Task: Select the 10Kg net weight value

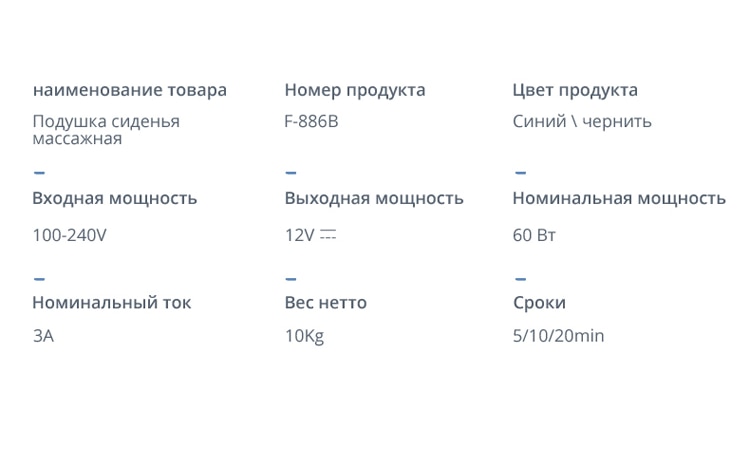Action: click(304, 336)
